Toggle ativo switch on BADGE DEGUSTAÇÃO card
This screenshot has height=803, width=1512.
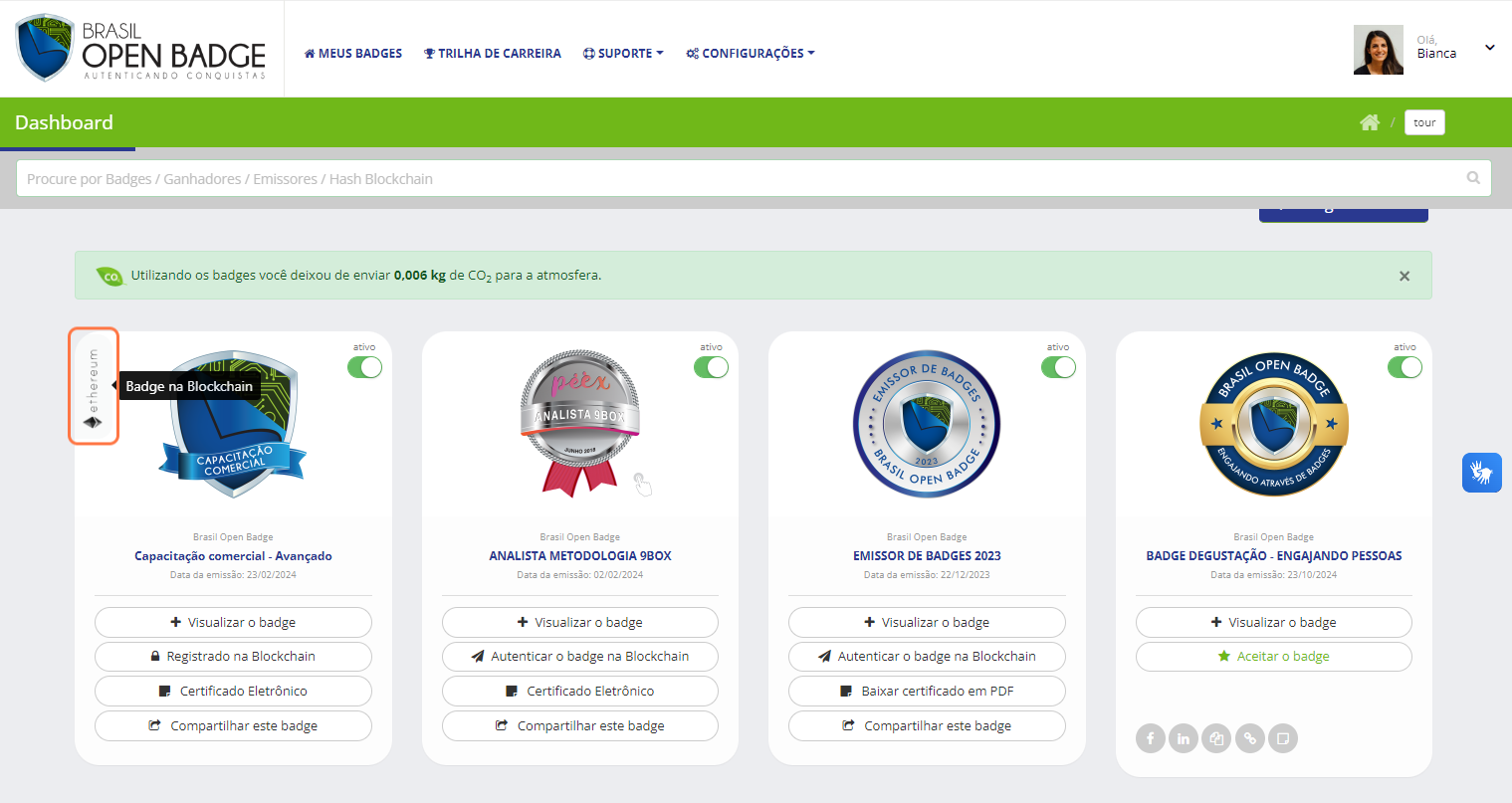coord(1404,367)
